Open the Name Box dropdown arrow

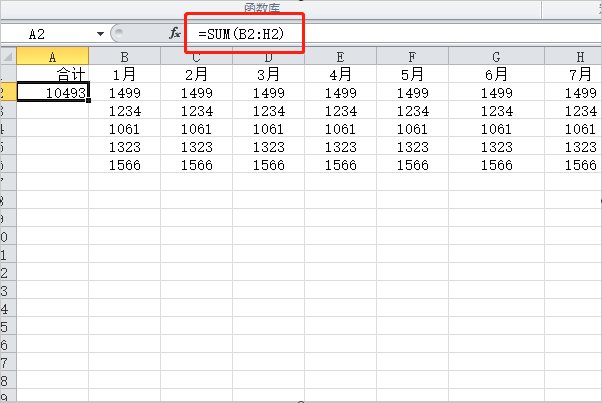point(100,34)
